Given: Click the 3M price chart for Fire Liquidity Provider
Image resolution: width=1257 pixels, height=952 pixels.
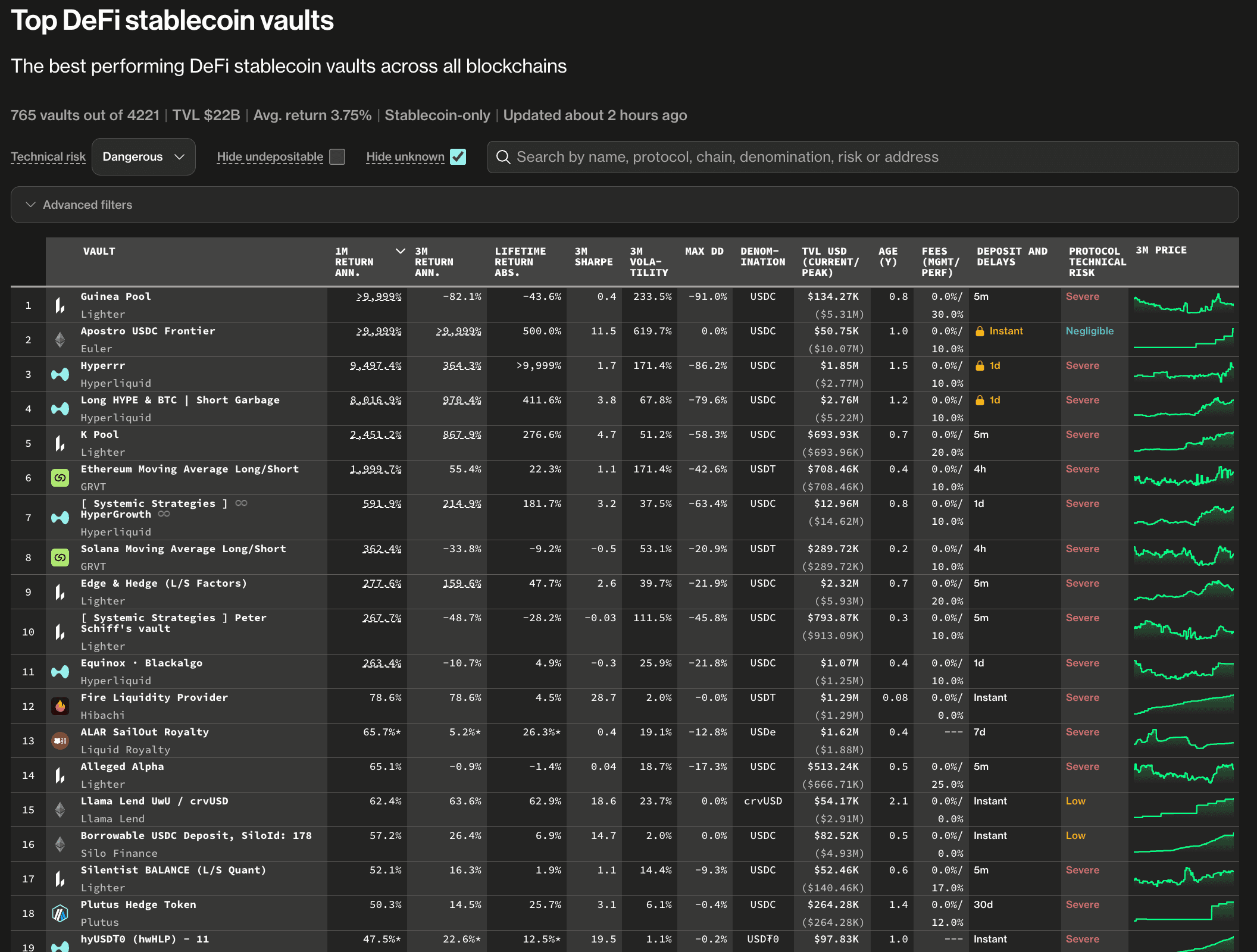Looking at the screenshot, I should [x=1183, y=706].
